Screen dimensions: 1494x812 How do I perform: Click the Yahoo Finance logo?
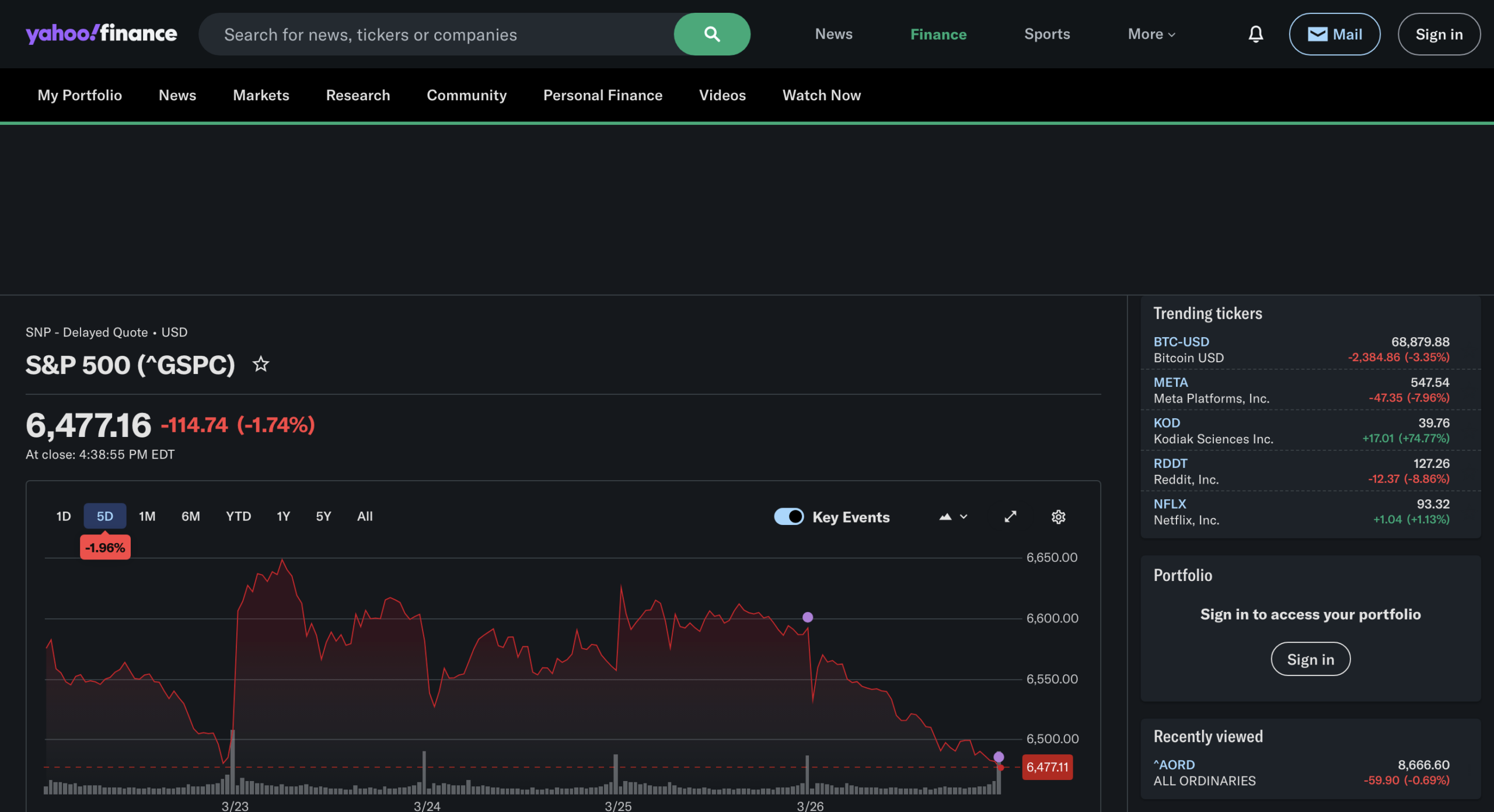[x=102, y=34]
